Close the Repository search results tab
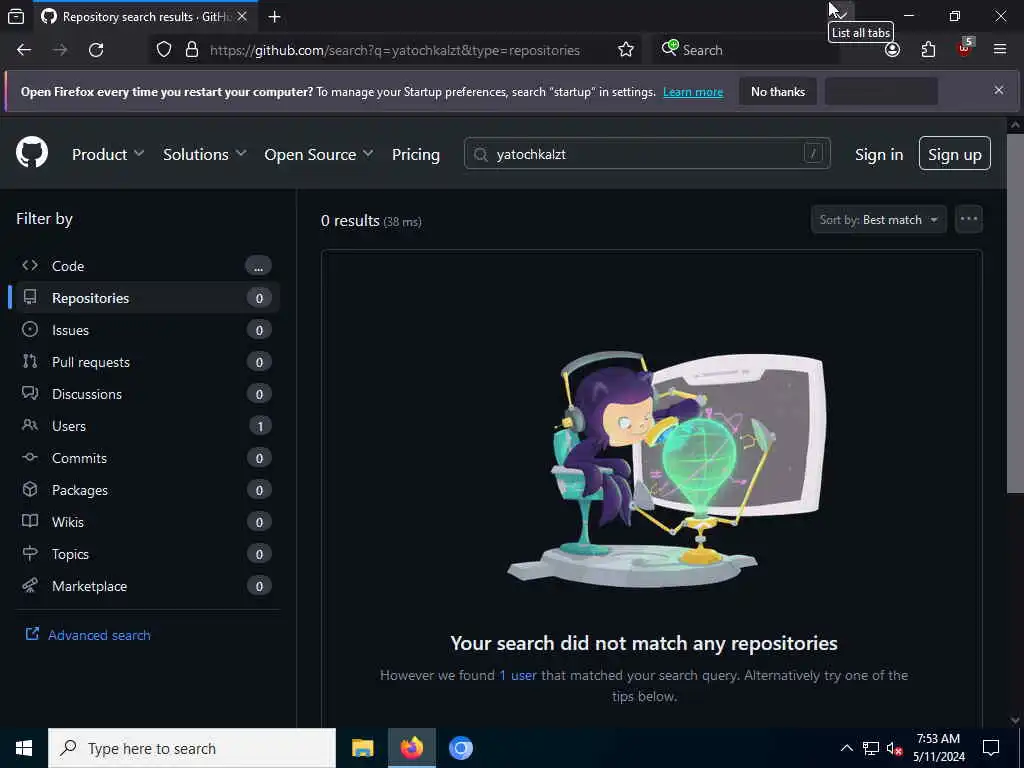 point(242,16)
